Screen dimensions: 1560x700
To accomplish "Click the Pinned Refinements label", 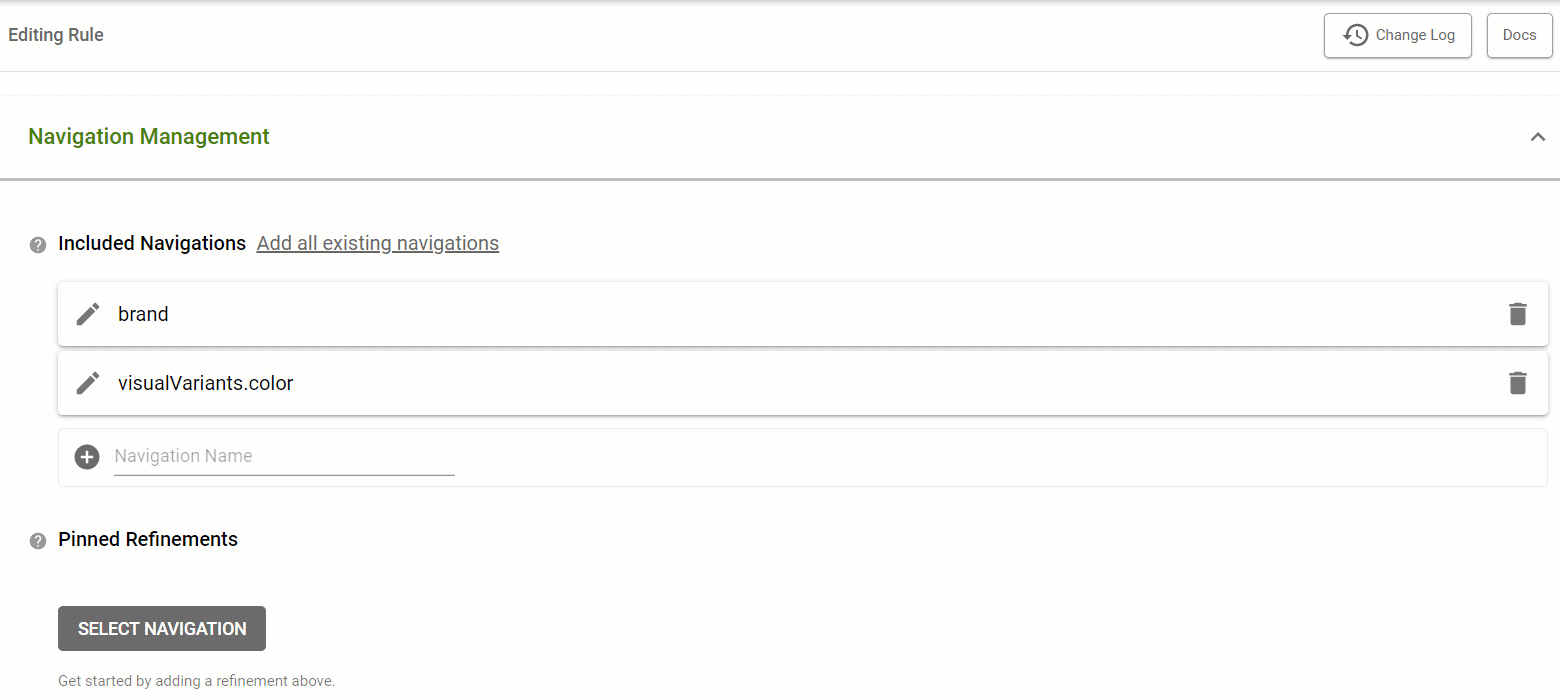I will 148,539.
